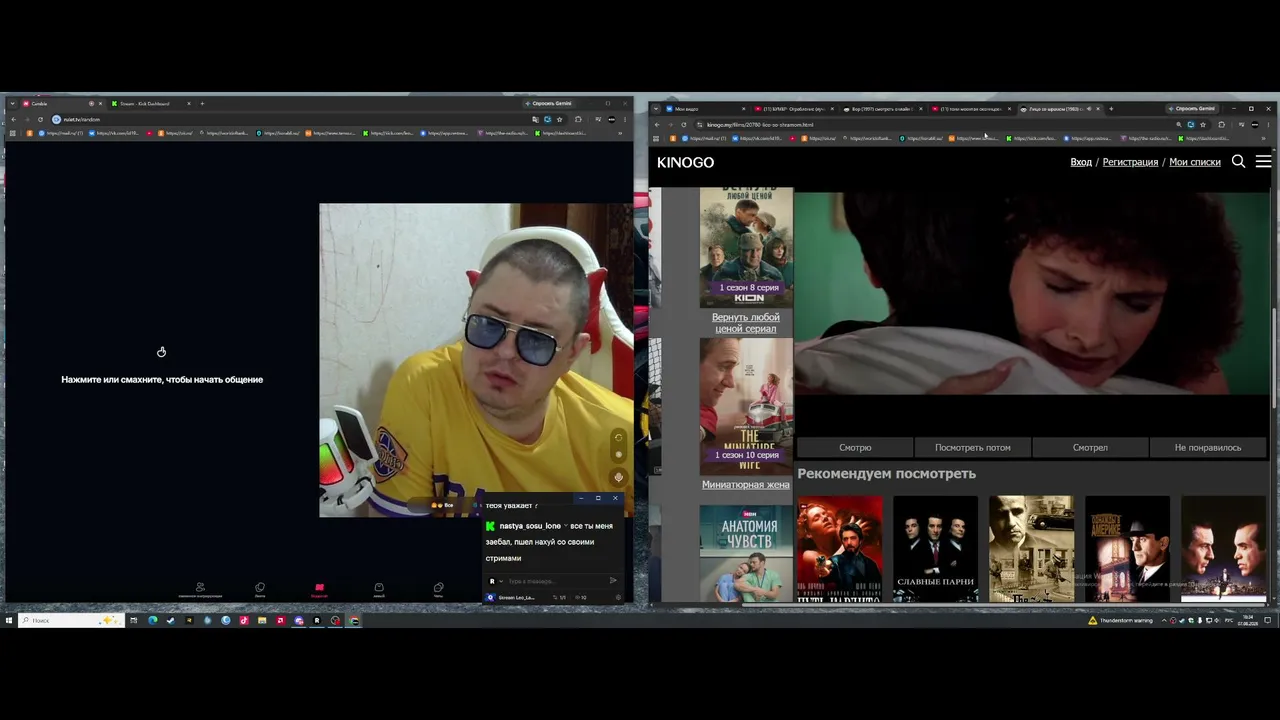This screenshot has width=1280, height=720.
Task: Select the Не понравилось button
Action: pos(1208,447)
